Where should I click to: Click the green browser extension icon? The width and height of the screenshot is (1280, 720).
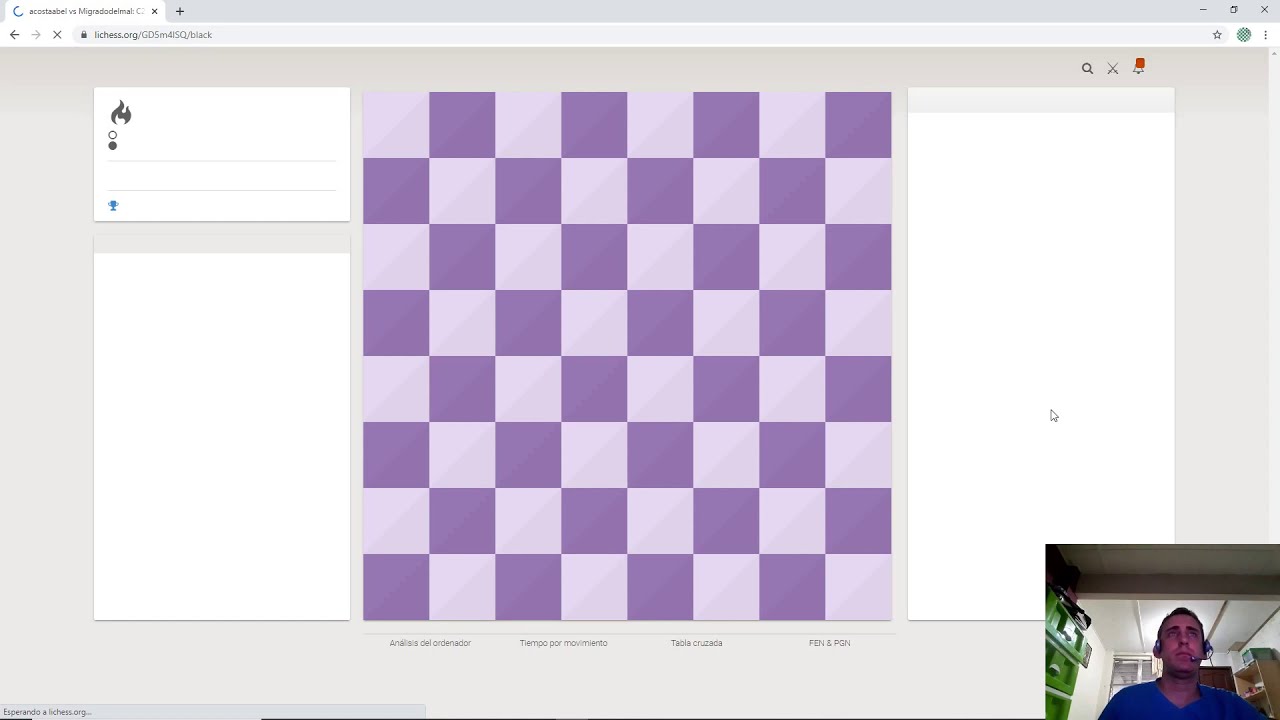(x=1244, y=34)
